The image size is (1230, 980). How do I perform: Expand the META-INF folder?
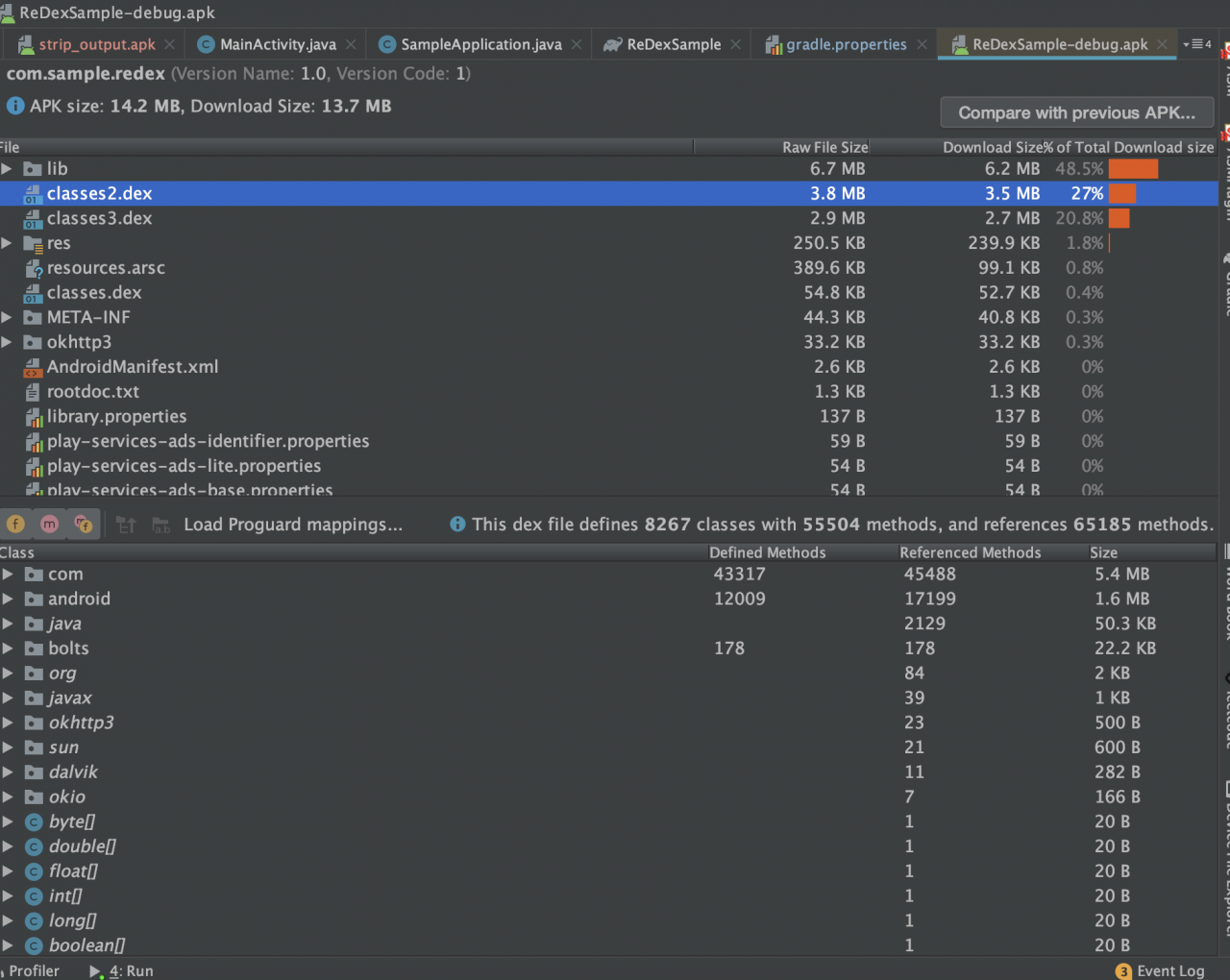(x=7, y=317)
